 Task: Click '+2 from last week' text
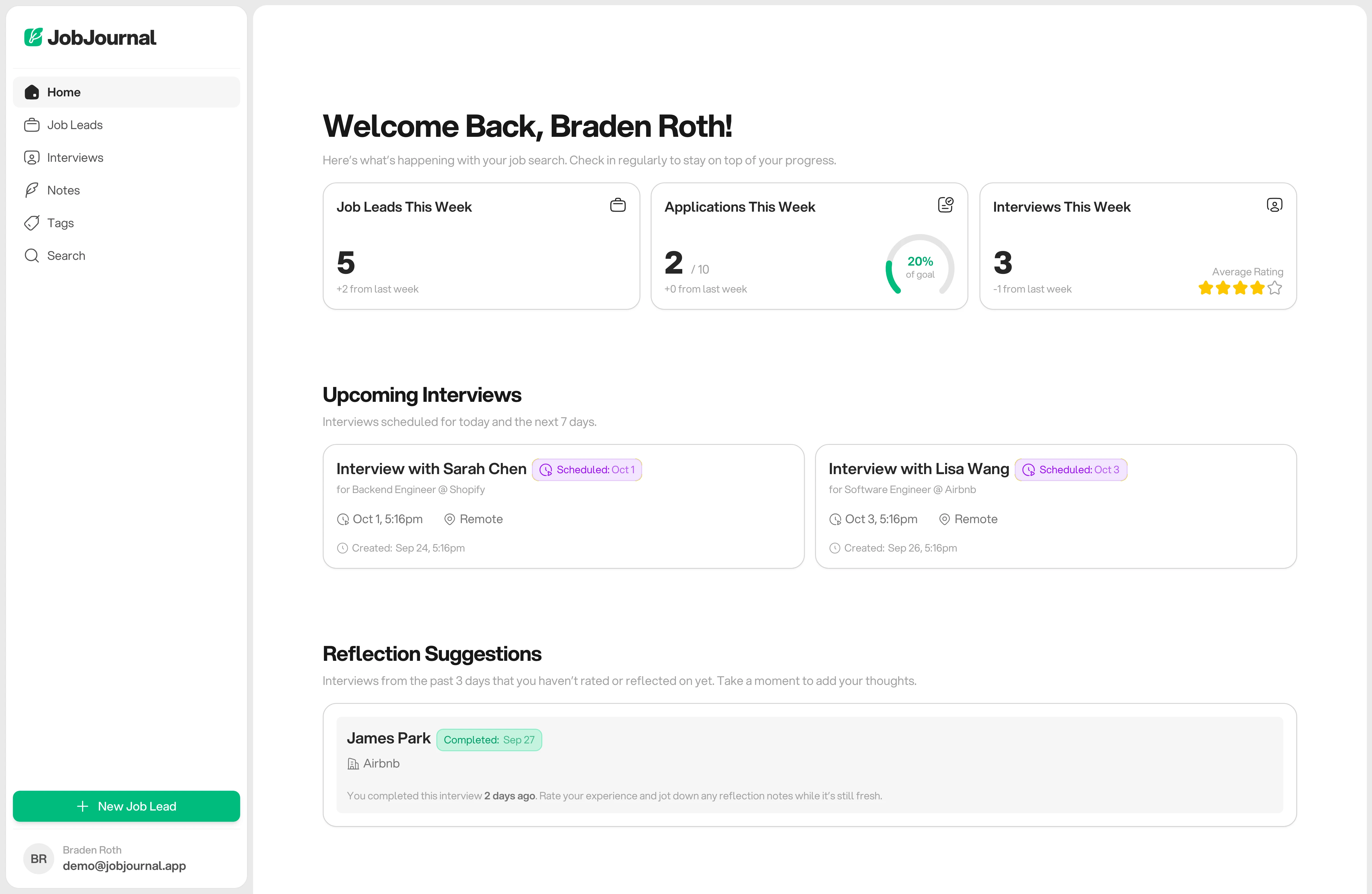tap(378, 289)
